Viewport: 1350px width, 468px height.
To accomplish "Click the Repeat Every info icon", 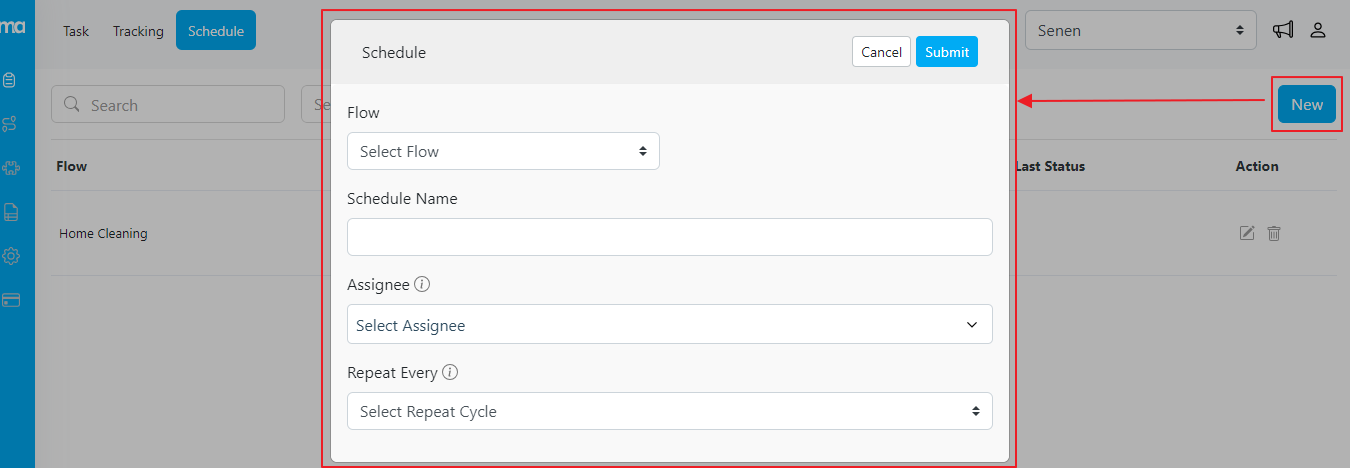I will pyautogui.click(x=450, y=373).
